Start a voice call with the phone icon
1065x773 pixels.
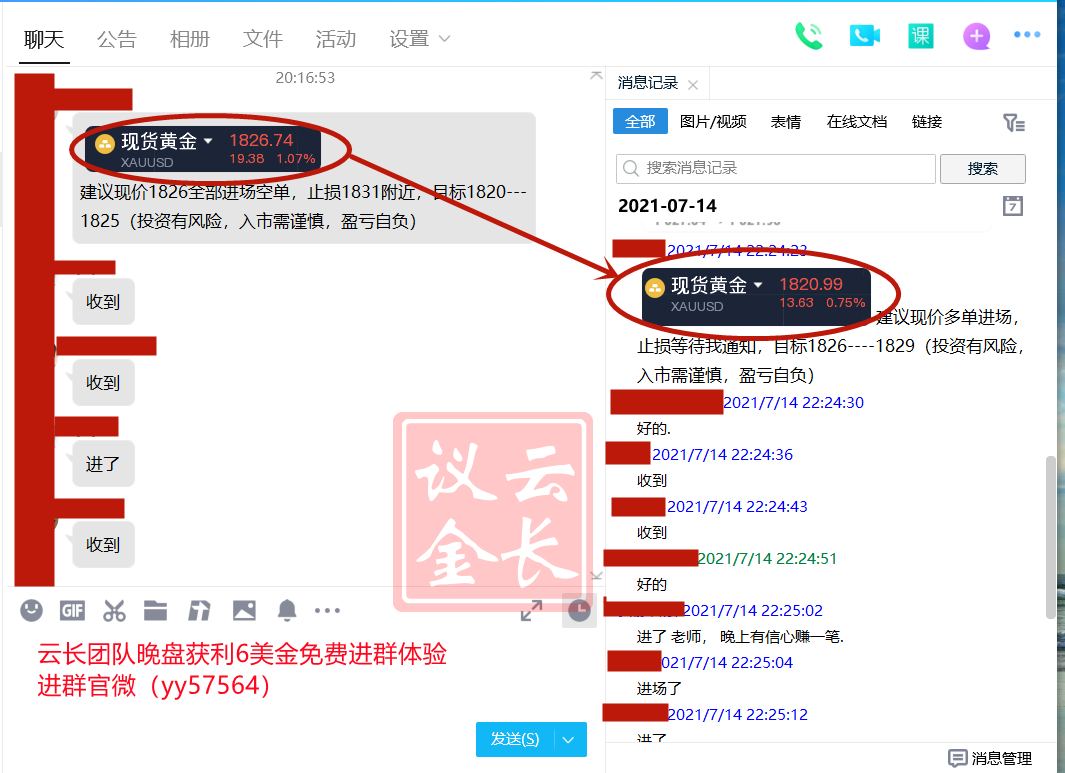click(x=809, y=36)
